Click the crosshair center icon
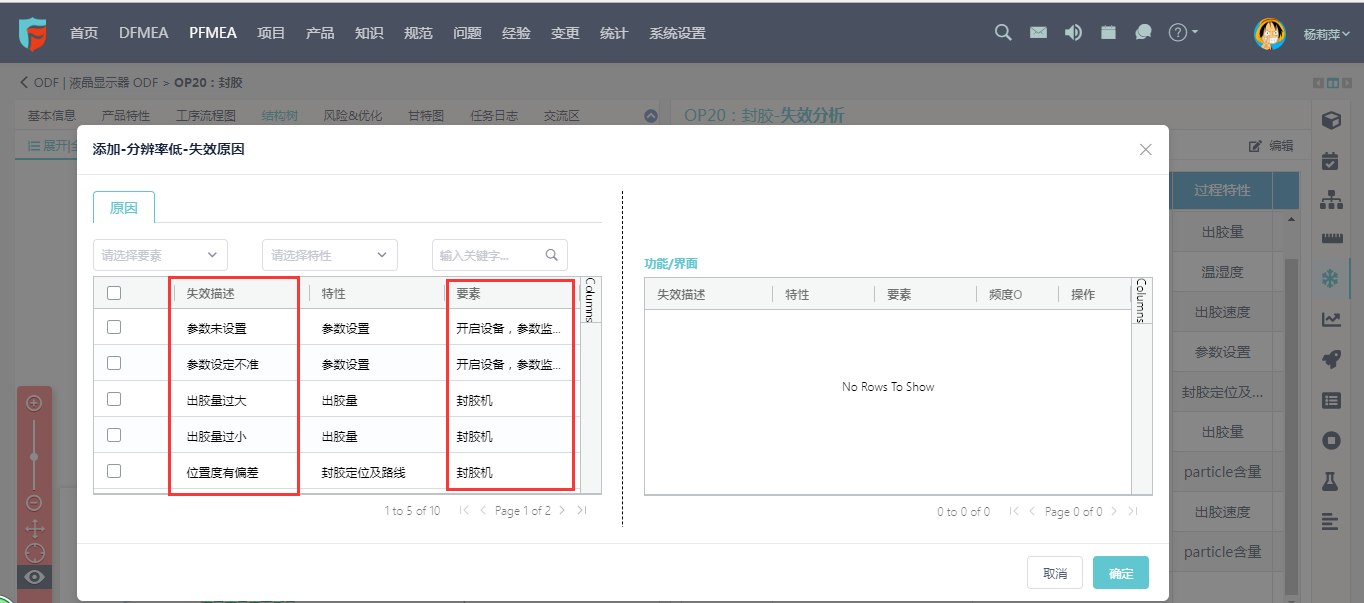This screenshot has width=1364, height=603. (x=34, y=553)
